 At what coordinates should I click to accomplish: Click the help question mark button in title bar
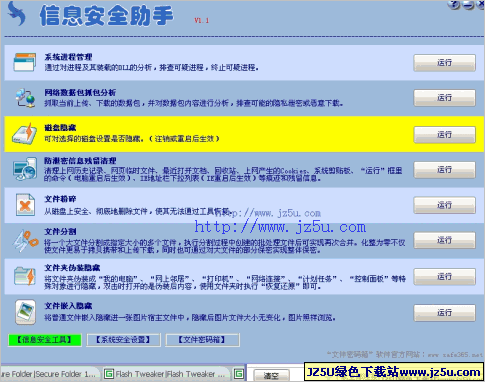click(454, 4)
